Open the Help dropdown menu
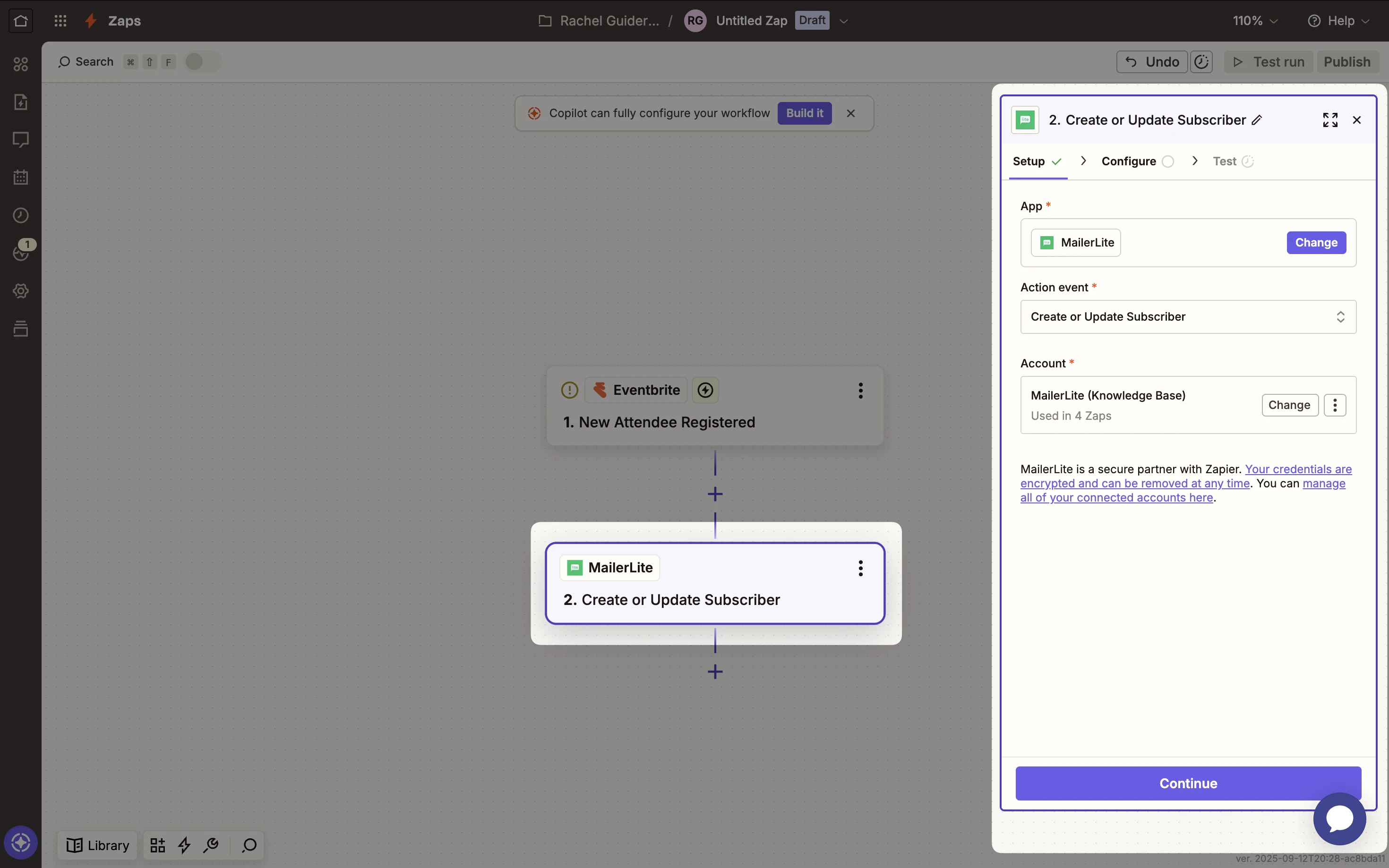Viewport: 1389px width, 868px height. pyautogui.click(x=1338, y=21)
